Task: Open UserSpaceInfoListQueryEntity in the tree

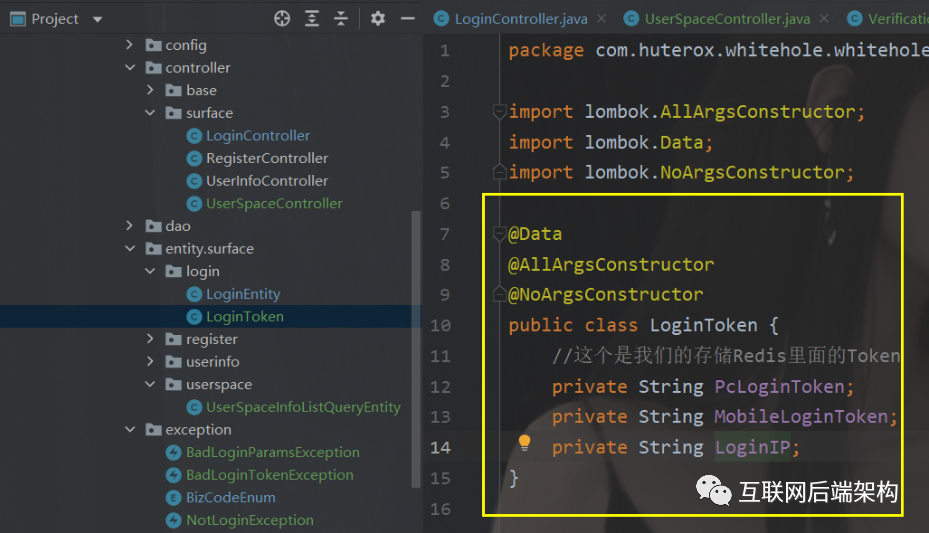Action: pyautogui.click(x=303, y=407)
